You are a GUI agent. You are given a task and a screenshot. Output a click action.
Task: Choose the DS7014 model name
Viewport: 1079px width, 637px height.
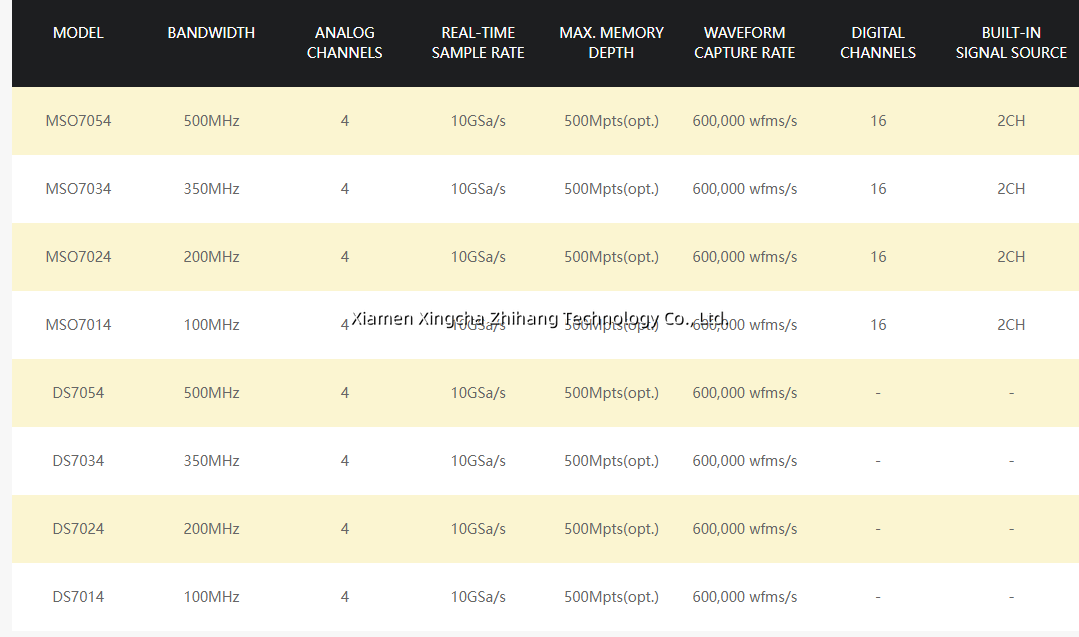coord(78,597)
